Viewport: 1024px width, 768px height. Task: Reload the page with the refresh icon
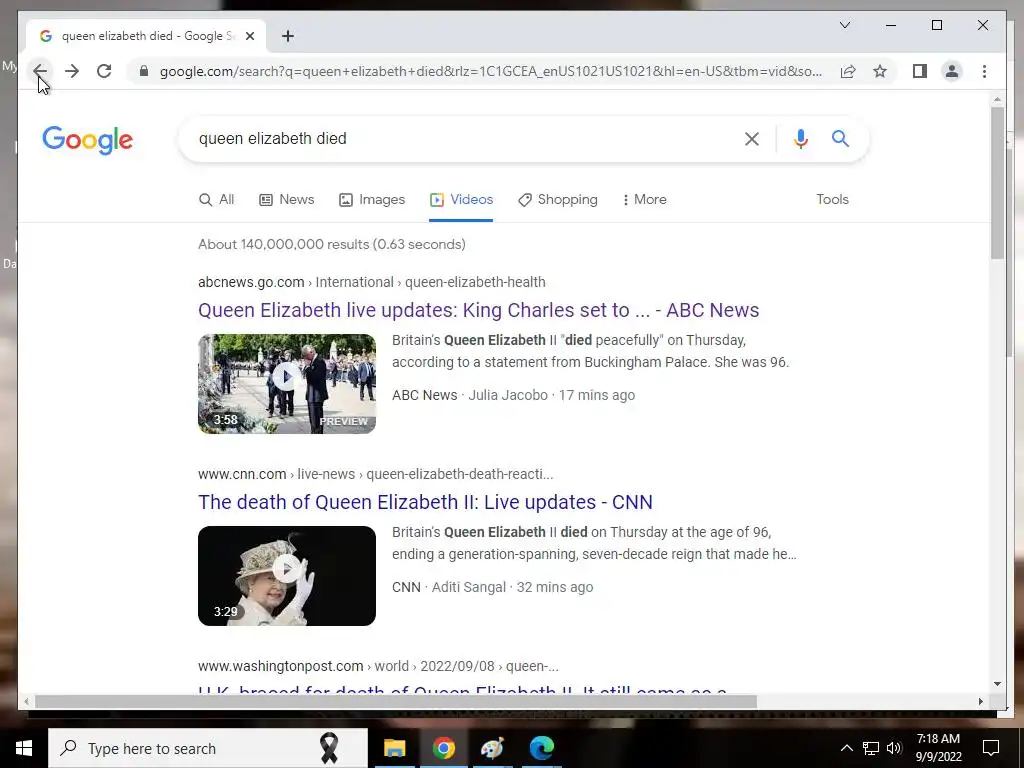coord(104,71)
